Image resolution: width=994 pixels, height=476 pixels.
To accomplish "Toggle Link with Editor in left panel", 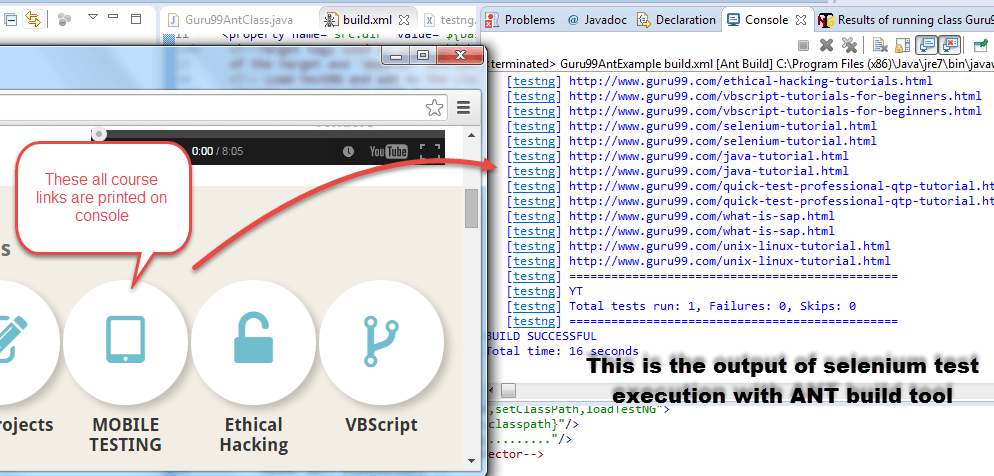I will [x=32, y=18].
